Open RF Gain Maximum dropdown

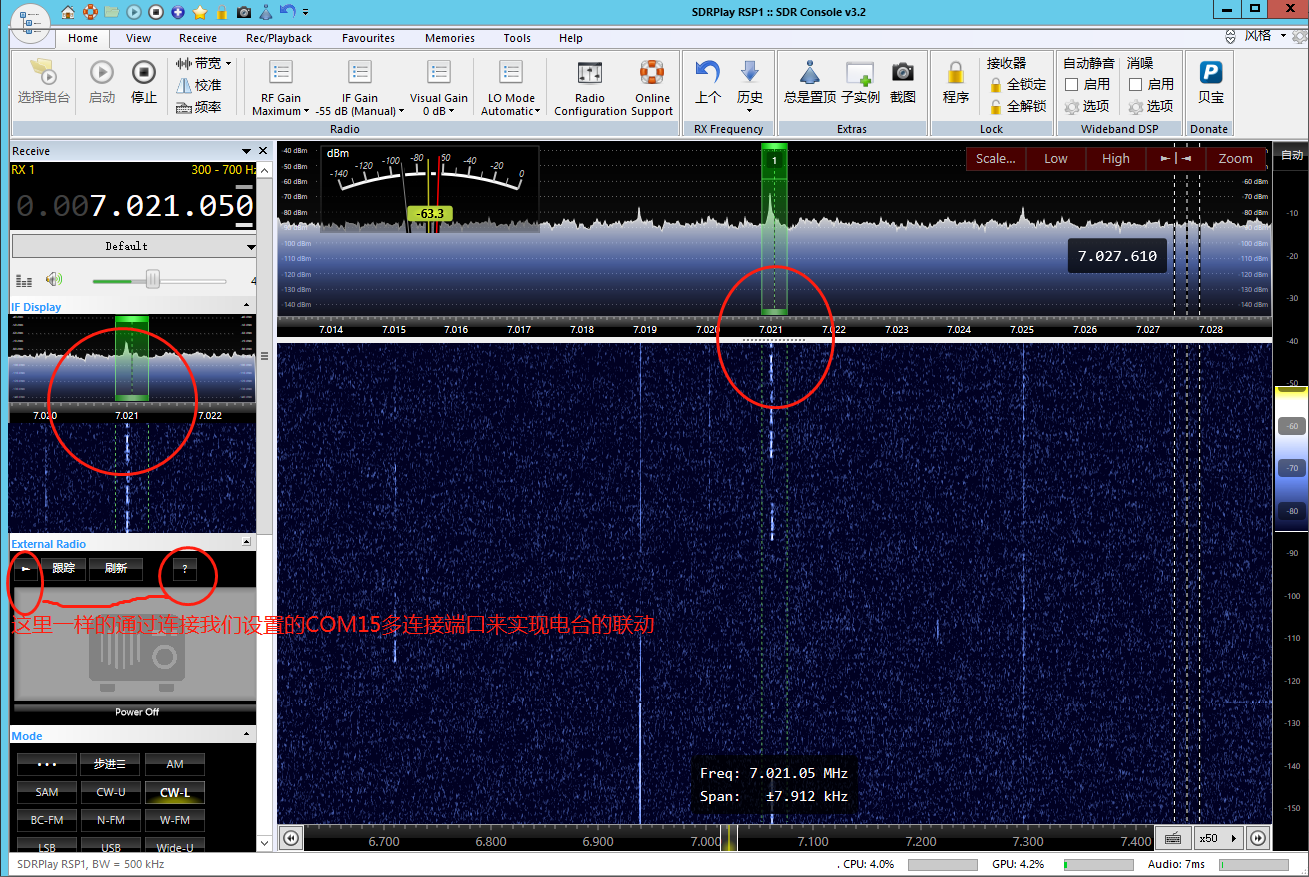coord(281,88)
